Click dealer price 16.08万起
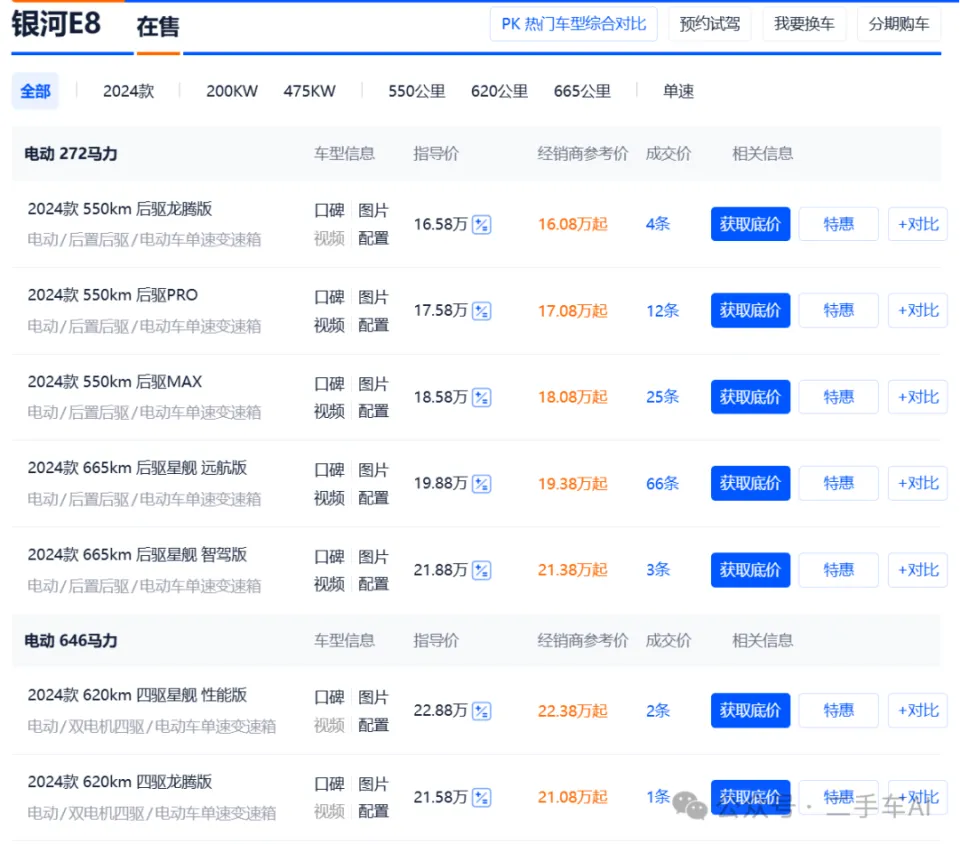Viewport: 960px width, 844px height. tap(572, 225)
